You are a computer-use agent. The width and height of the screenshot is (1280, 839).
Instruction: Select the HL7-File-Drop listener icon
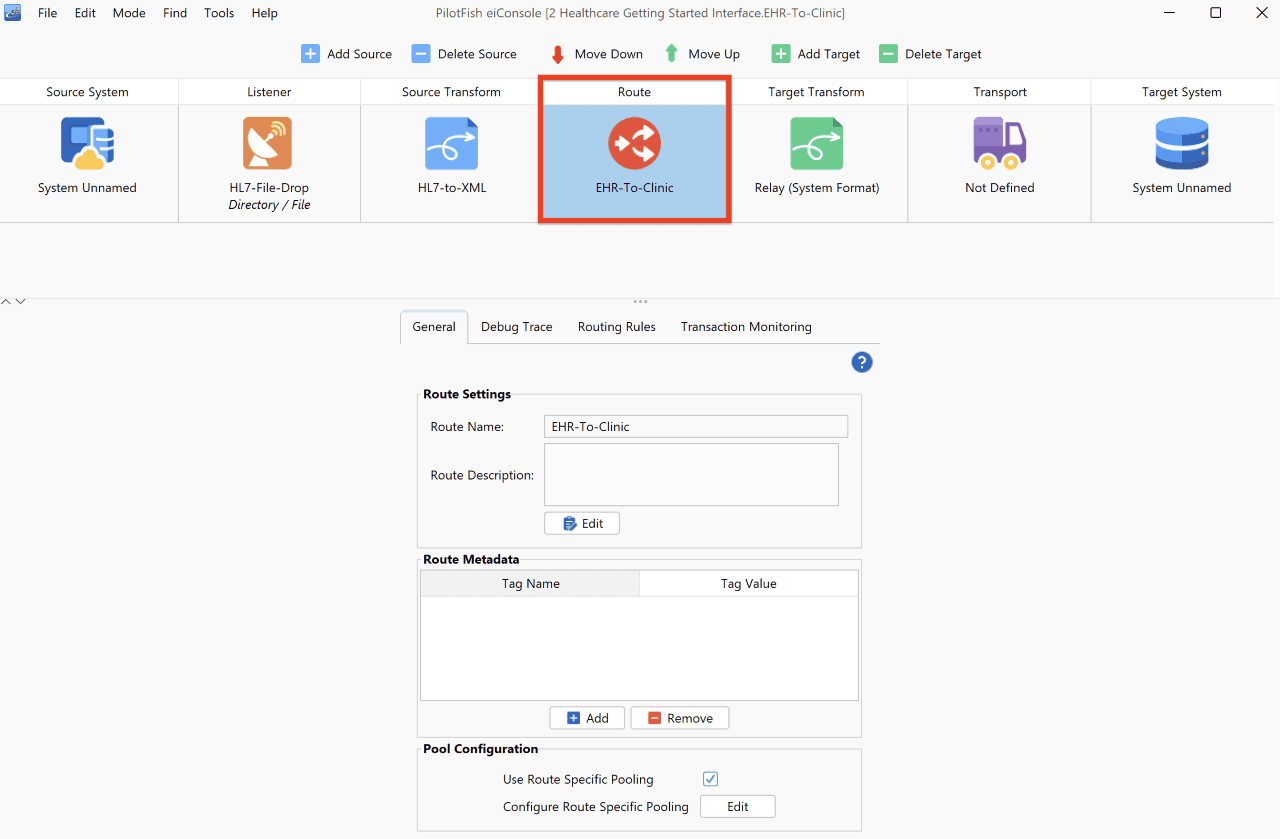[268, 143]
